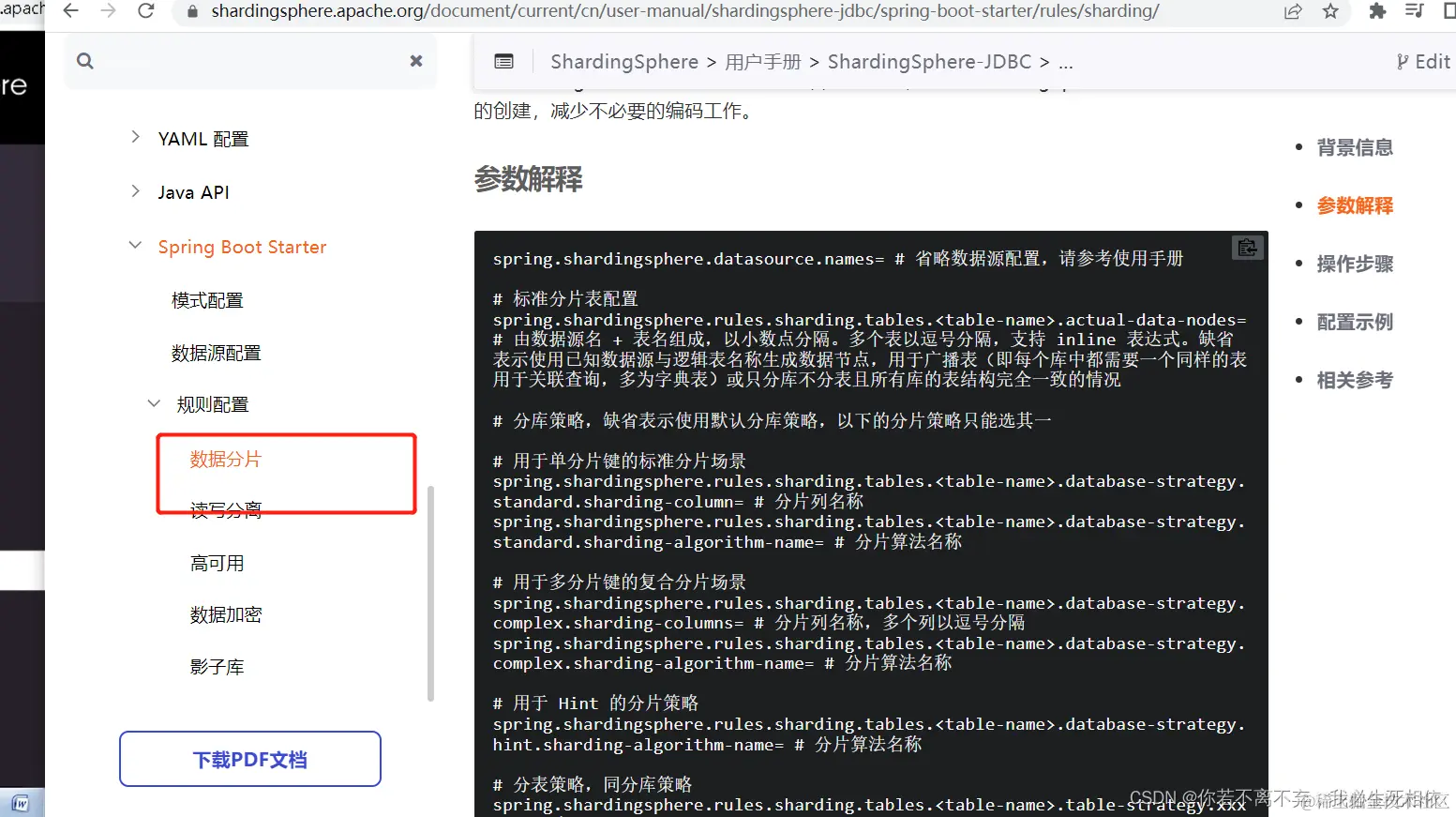Click ShardingSphere-JDBC in the breadcrumb
The width and height of the screenshot is (1456, 817).
(x=929, y=61)
